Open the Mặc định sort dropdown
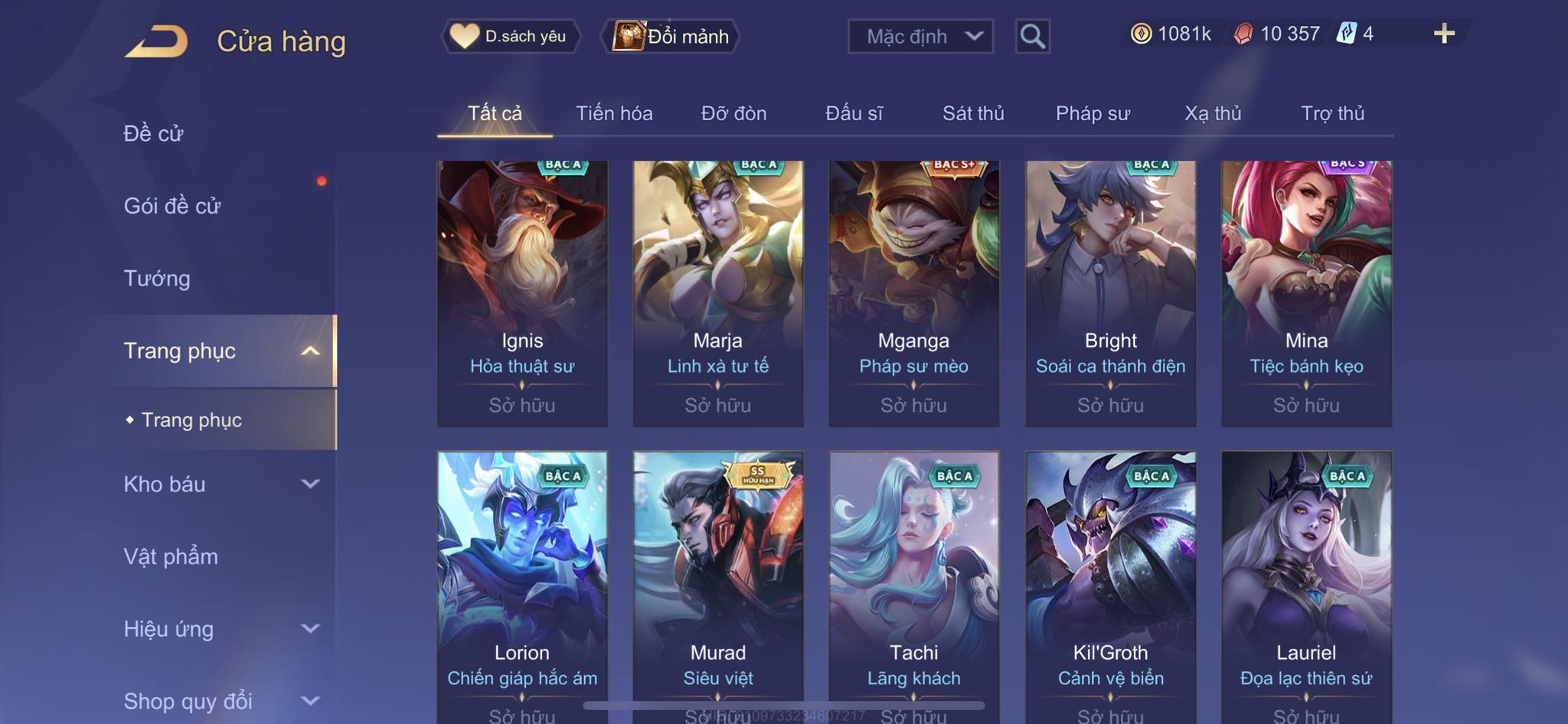Screen dimensions: 1568x724 pos(920,36)
